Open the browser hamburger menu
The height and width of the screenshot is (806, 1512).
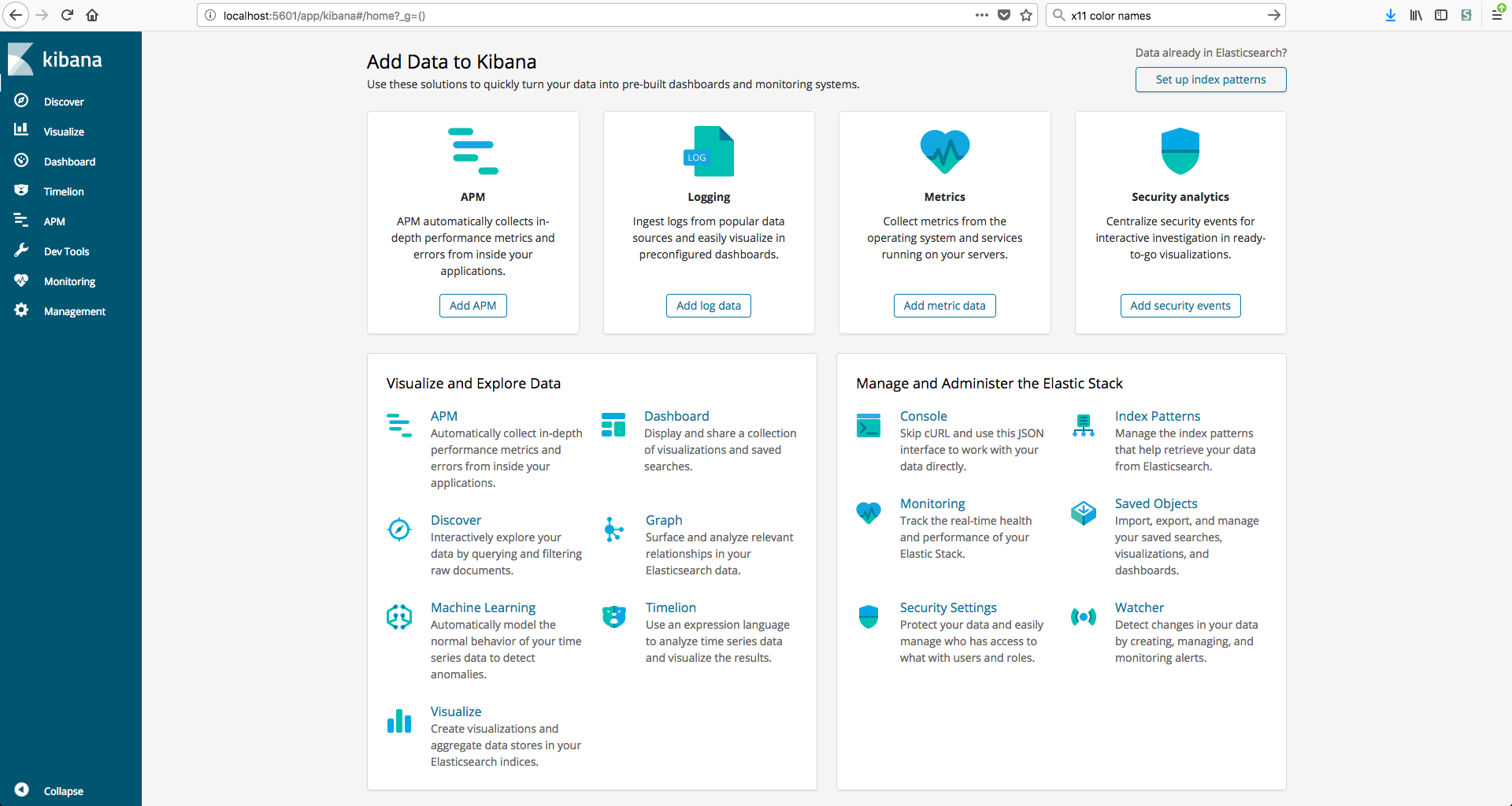[x=1496, y=15]
